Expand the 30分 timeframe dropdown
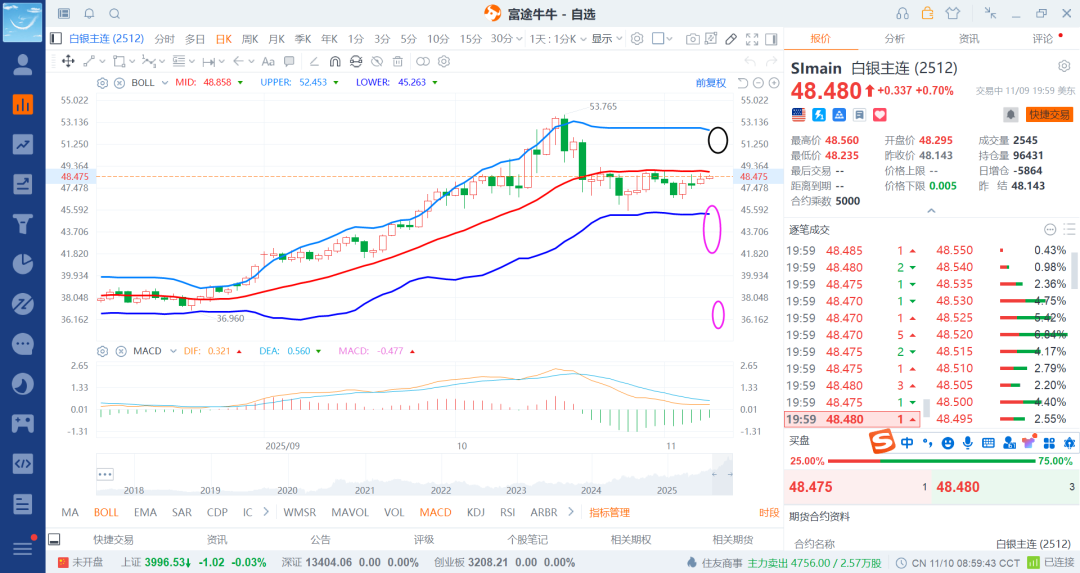The height and width of the screenshot is (573, 1080). point(519,39)
